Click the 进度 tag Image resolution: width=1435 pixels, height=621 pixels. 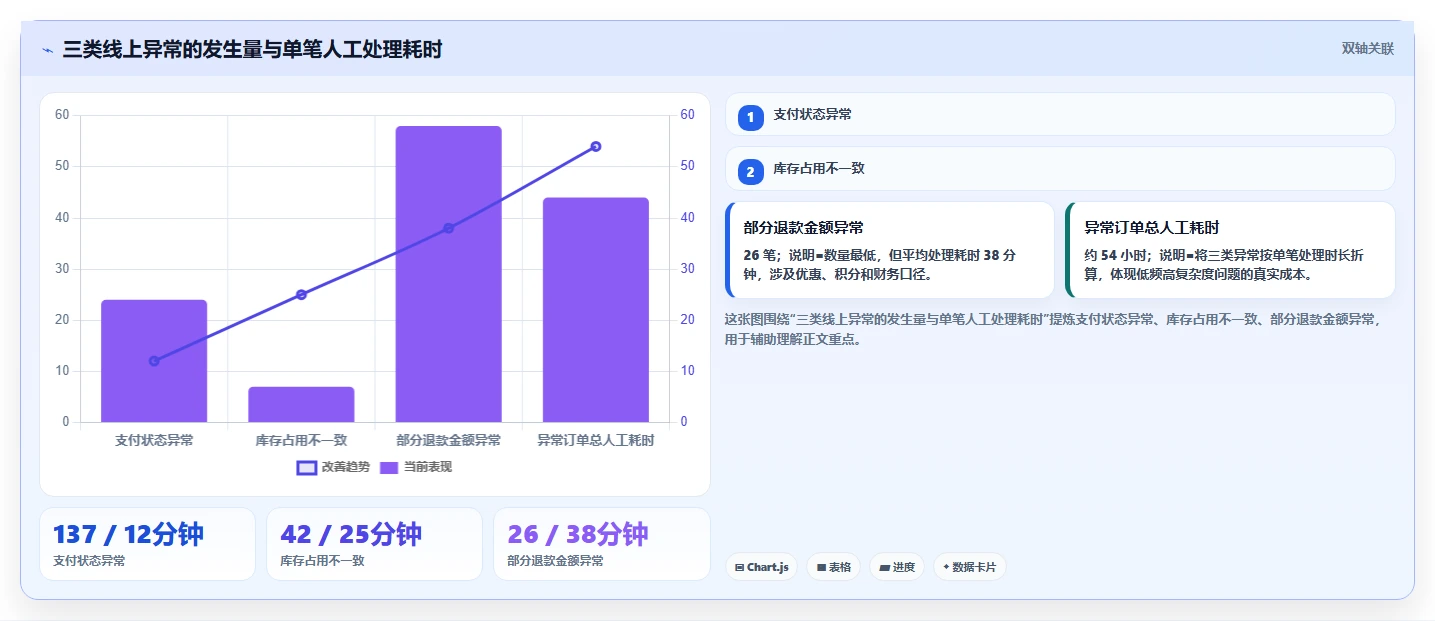897,567
